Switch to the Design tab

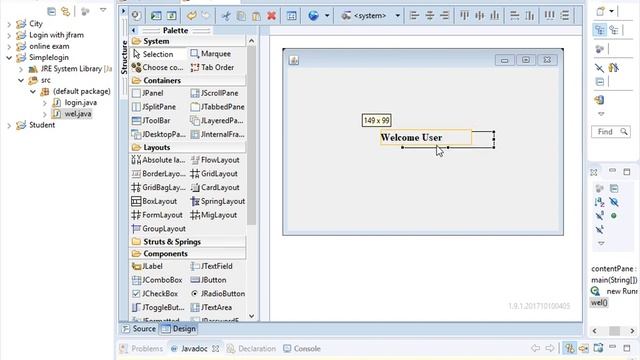click(x=179, y=329)
